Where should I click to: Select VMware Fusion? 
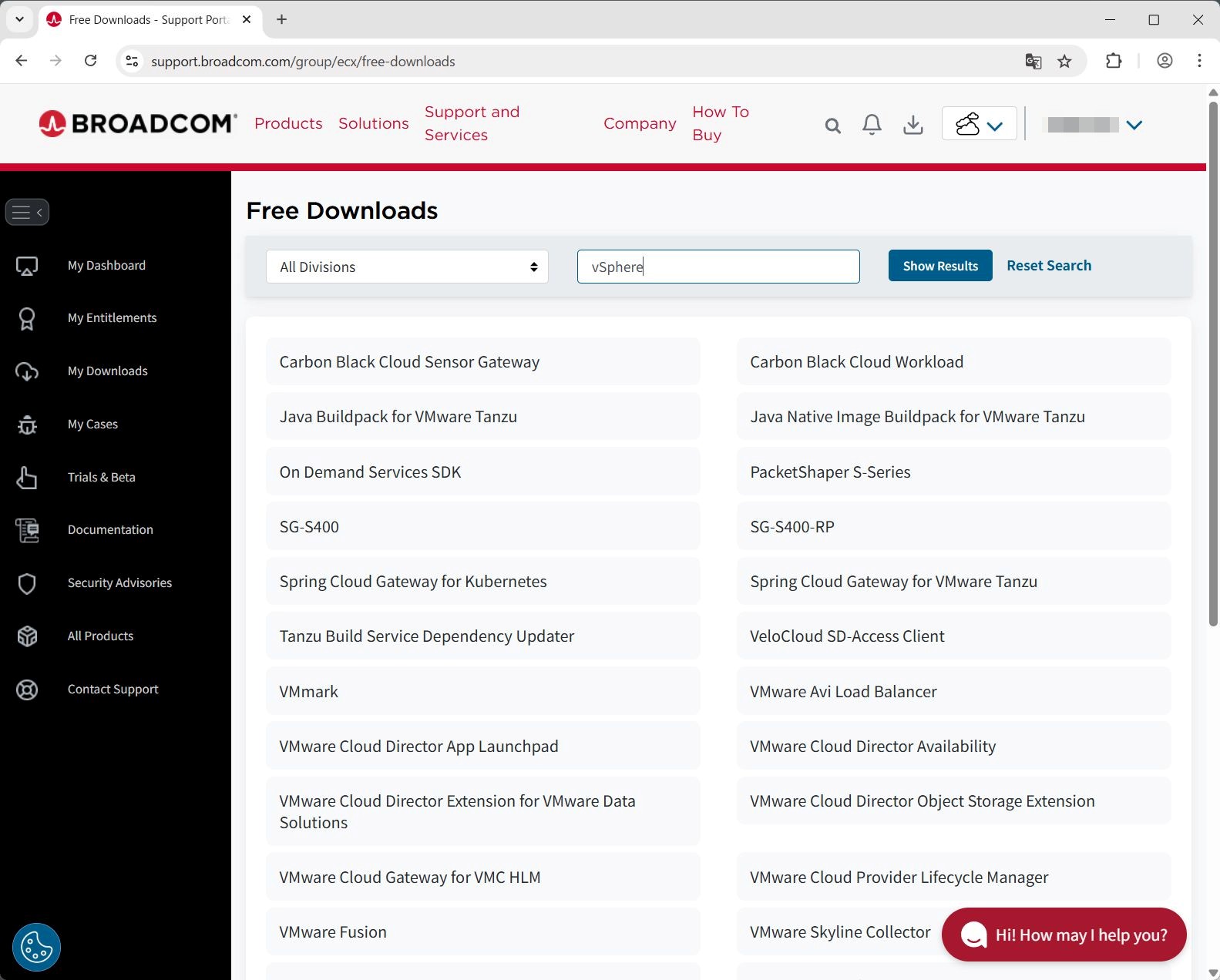[x=482, y=932]
